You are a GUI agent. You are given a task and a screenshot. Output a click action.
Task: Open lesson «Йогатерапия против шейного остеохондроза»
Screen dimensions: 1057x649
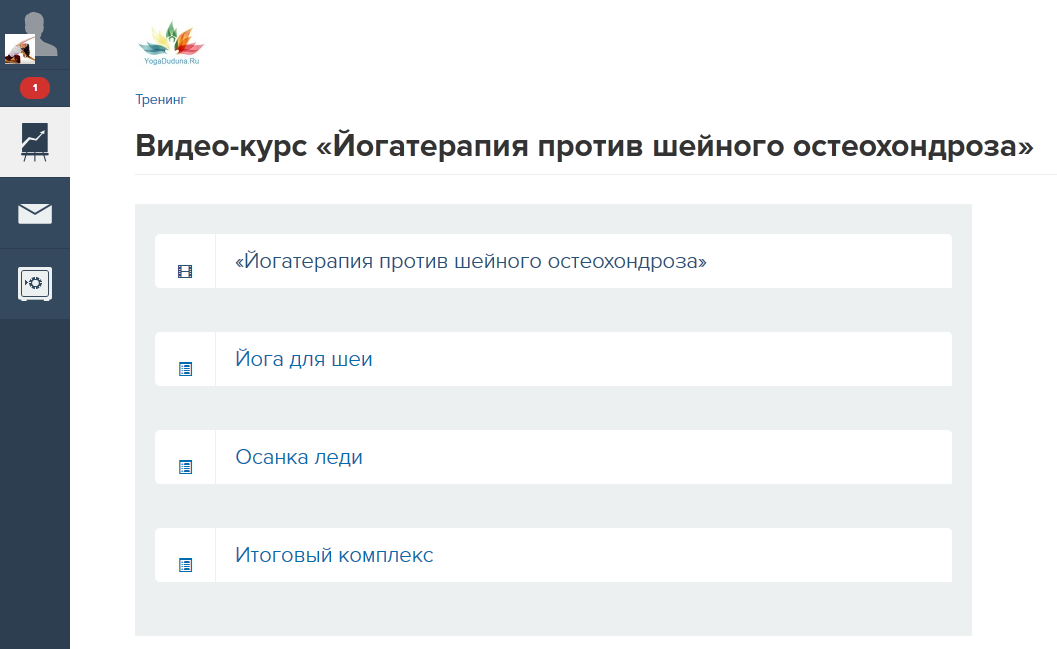pos(471,261)
